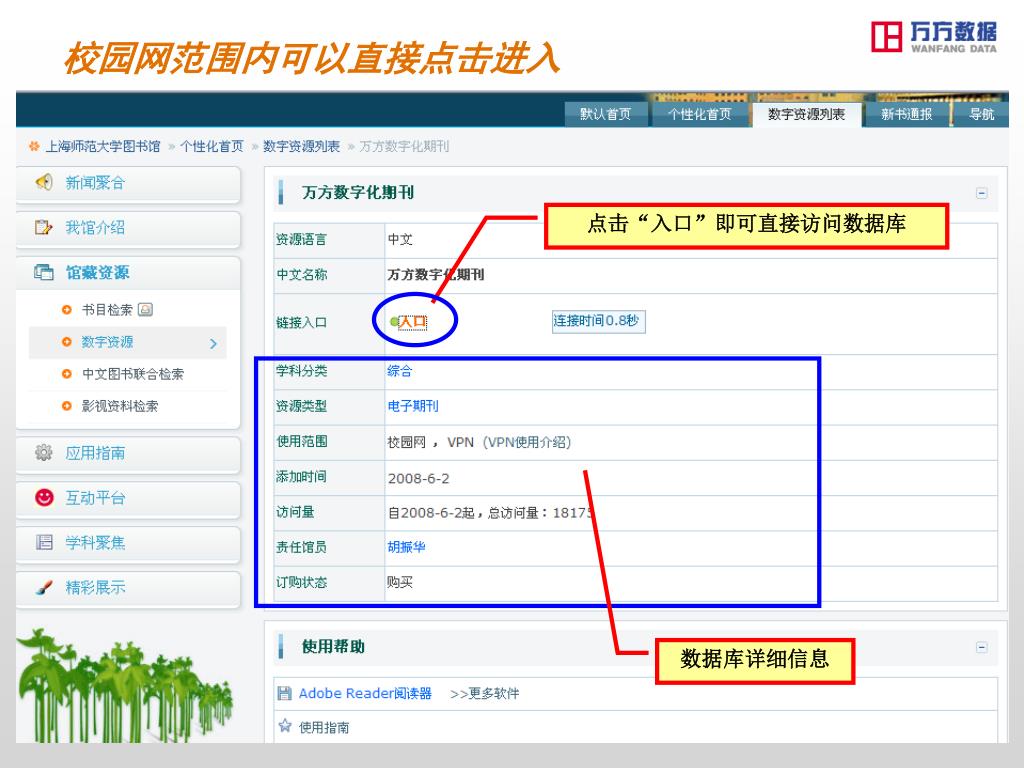Open the 学科聚焦 sidebar section
This screenshot has height=768, width=1024.
tap(128, 543)
